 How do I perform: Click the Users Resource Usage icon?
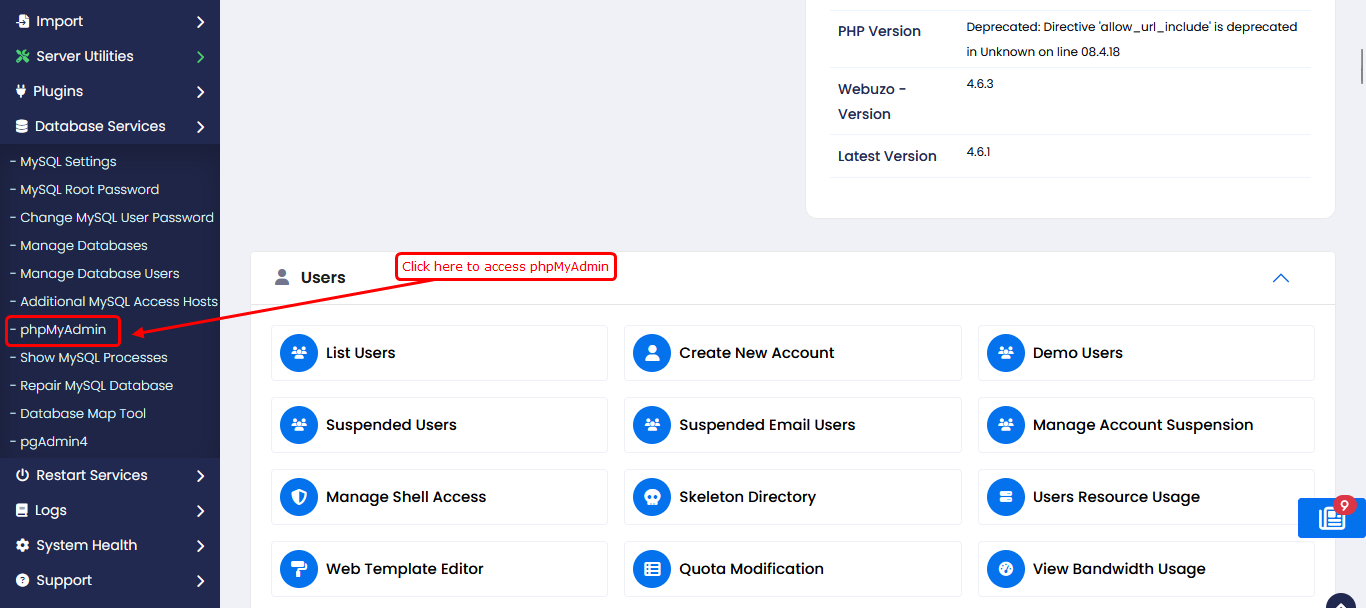coord(1006,497)
